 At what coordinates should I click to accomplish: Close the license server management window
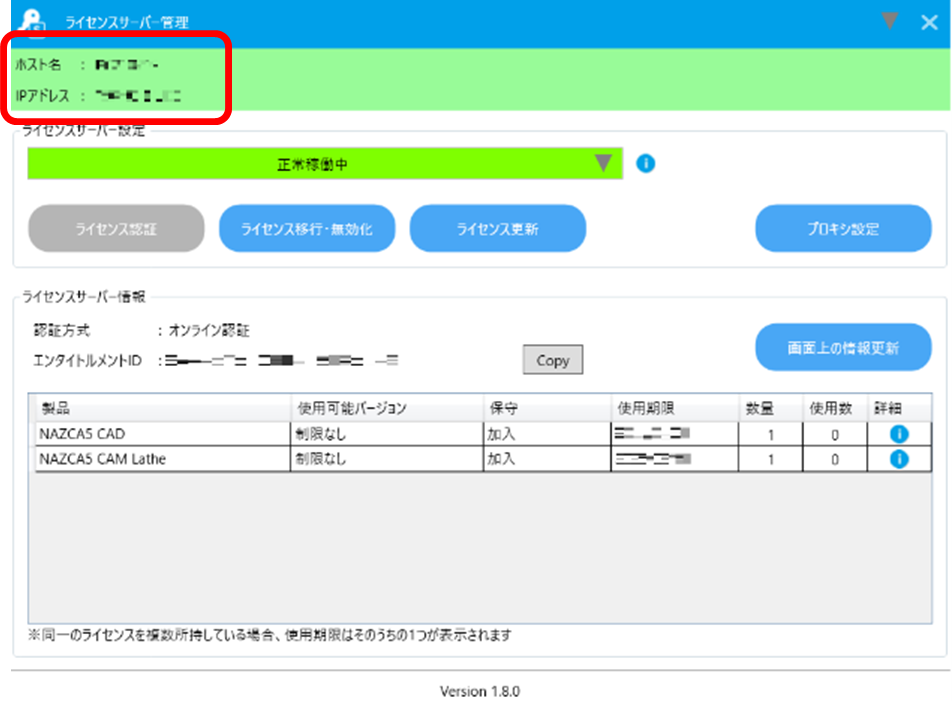pos(929,22)
